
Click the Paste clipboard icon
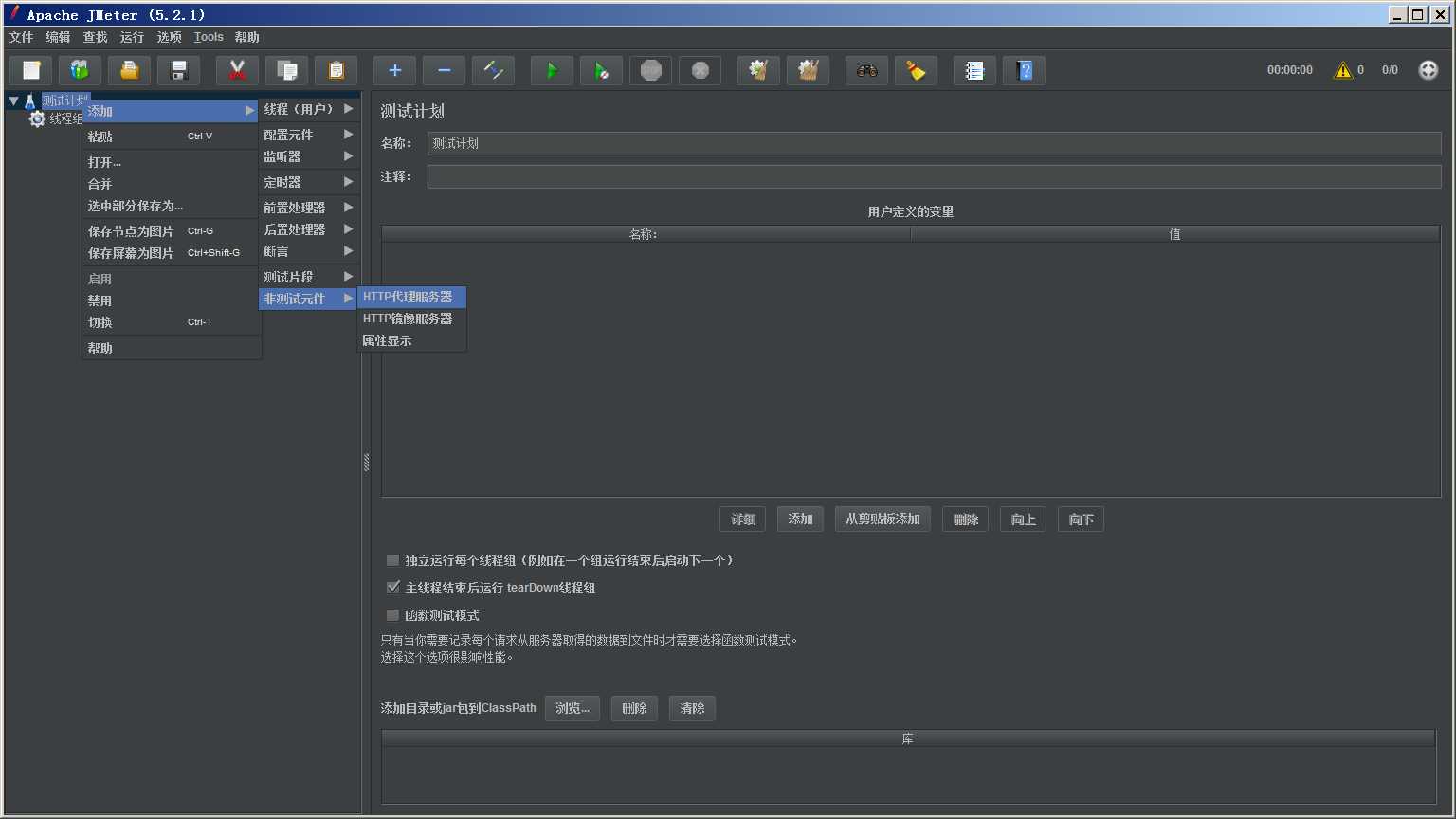[x=336, y=70]
